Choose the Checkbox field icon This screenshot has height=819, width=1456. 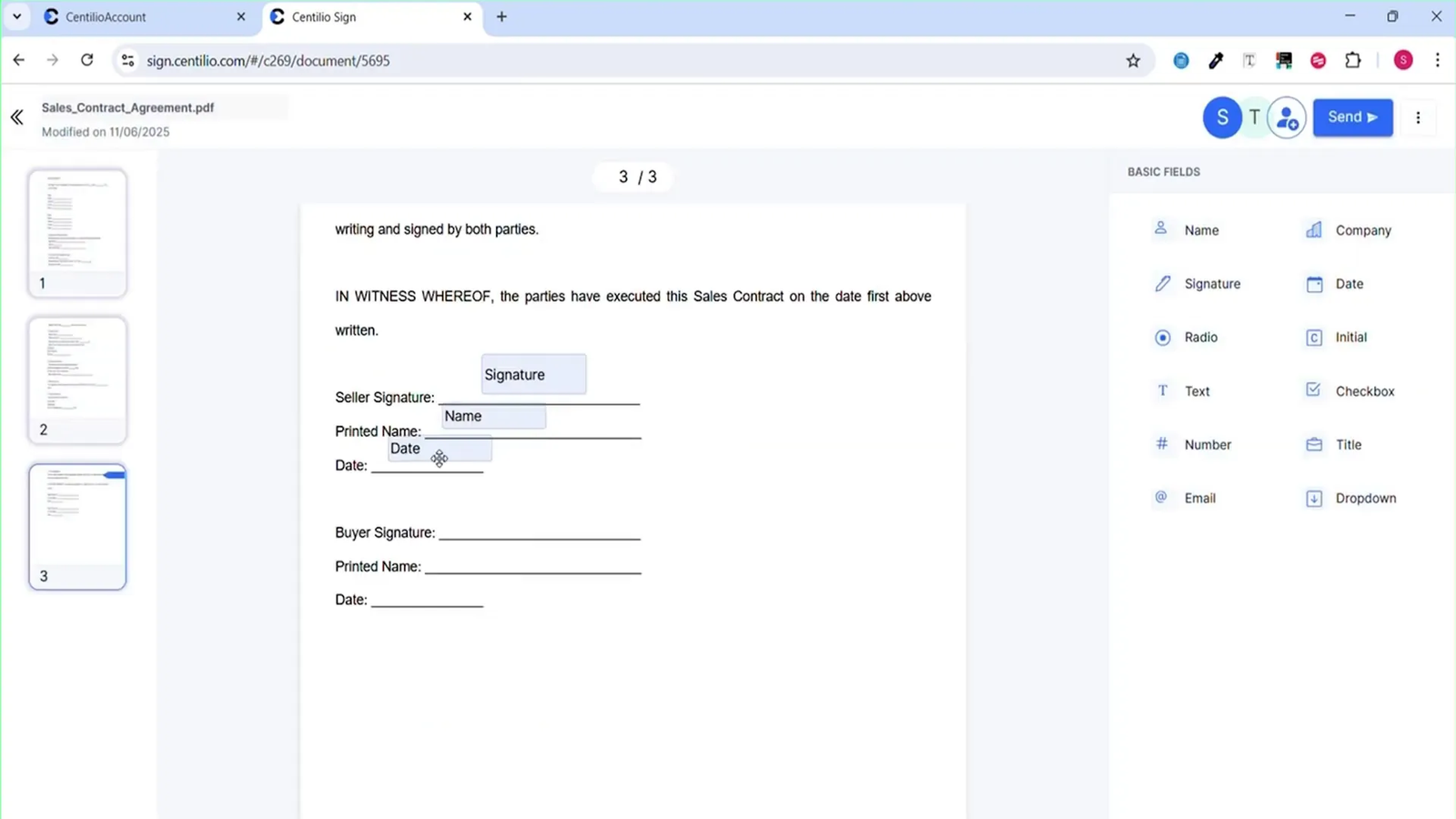pos(1313,389)
